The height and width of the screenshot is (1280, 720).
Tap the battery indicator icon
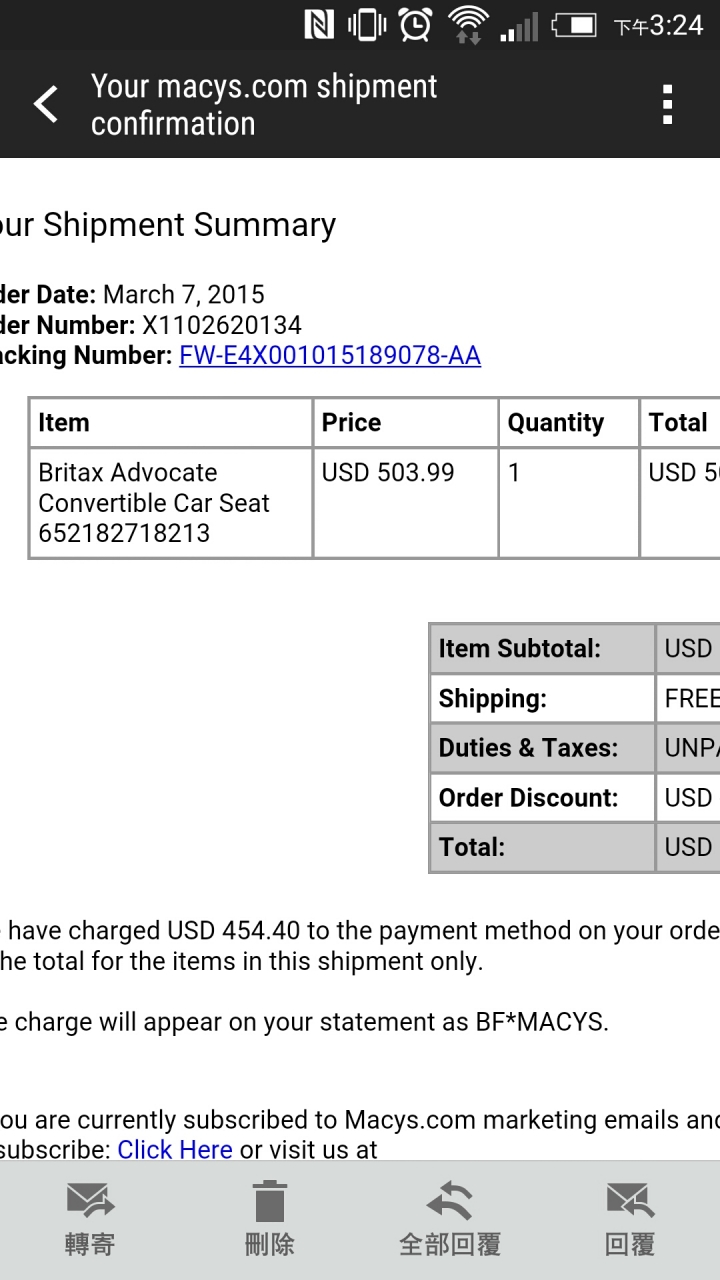point(574,25)
